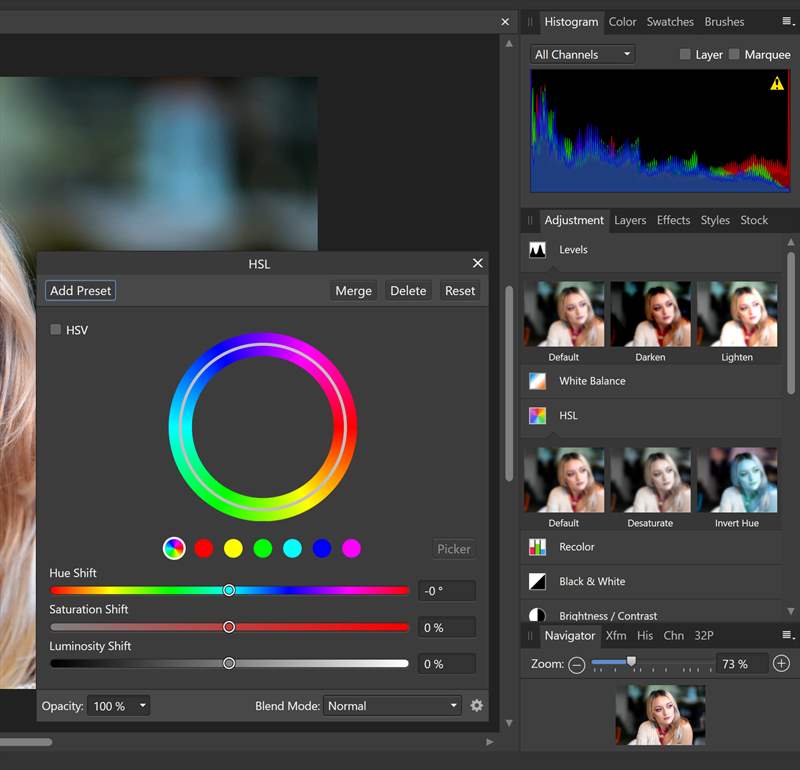Open the Brightness / Contrast adjustment
This screenshot has width=800, height=770.
[537, 615]
